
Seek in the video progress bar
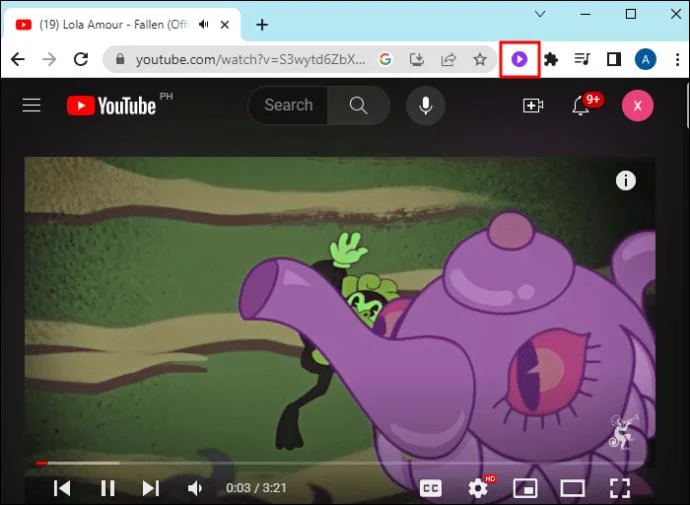339,463
